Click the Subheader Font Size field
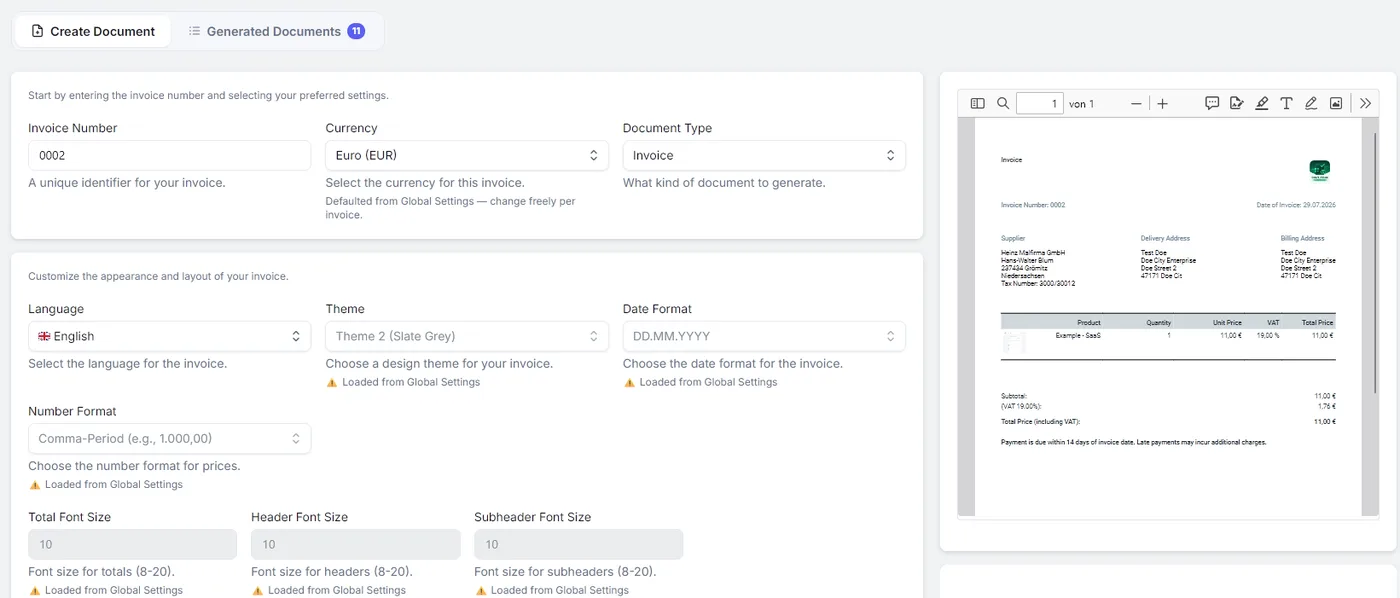Image resolution: width=1400 pixels, height=598 pixels. coord(578,544)
